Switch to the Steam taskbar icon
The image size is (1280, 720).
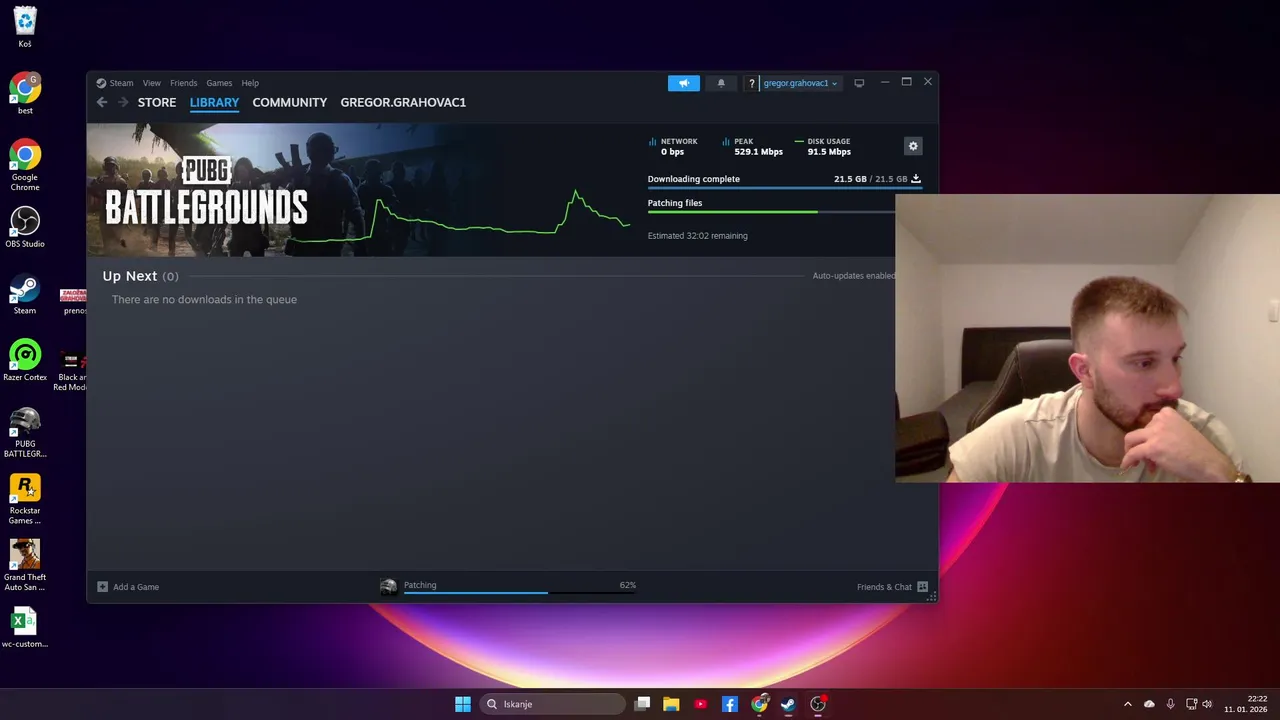789,704
